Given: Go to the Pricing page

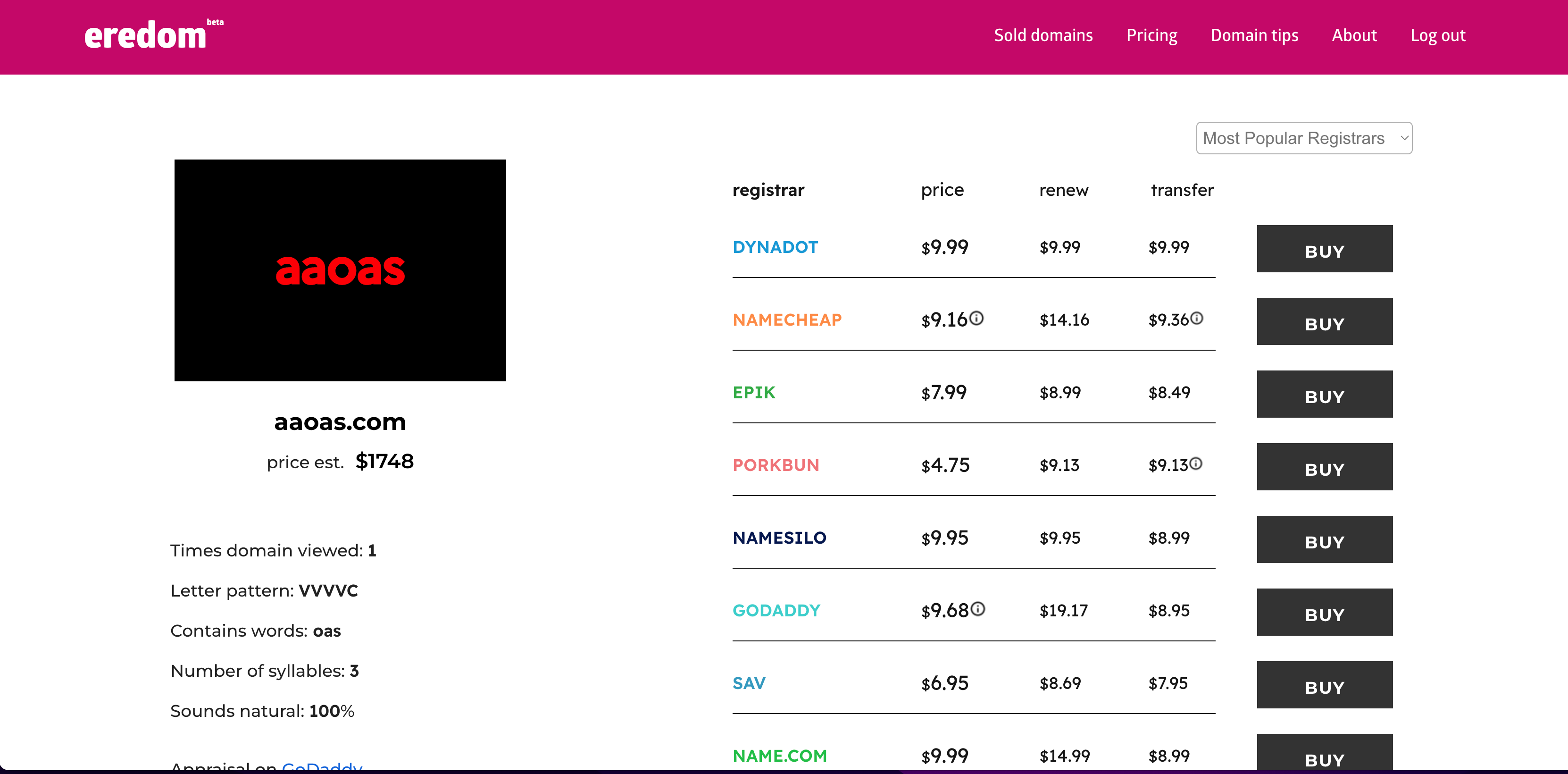Looking at the screenshot, I should point(1151,35).
